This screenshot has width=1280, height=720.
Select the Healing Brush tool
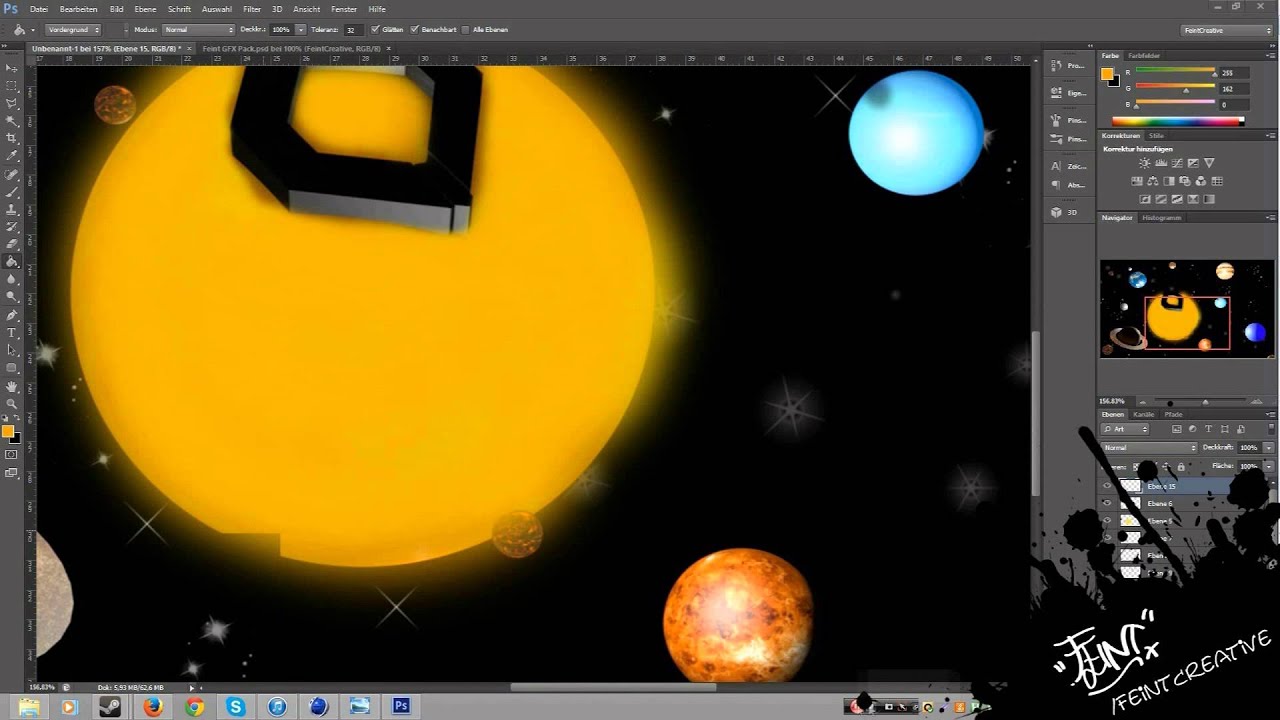pos(12,174)
